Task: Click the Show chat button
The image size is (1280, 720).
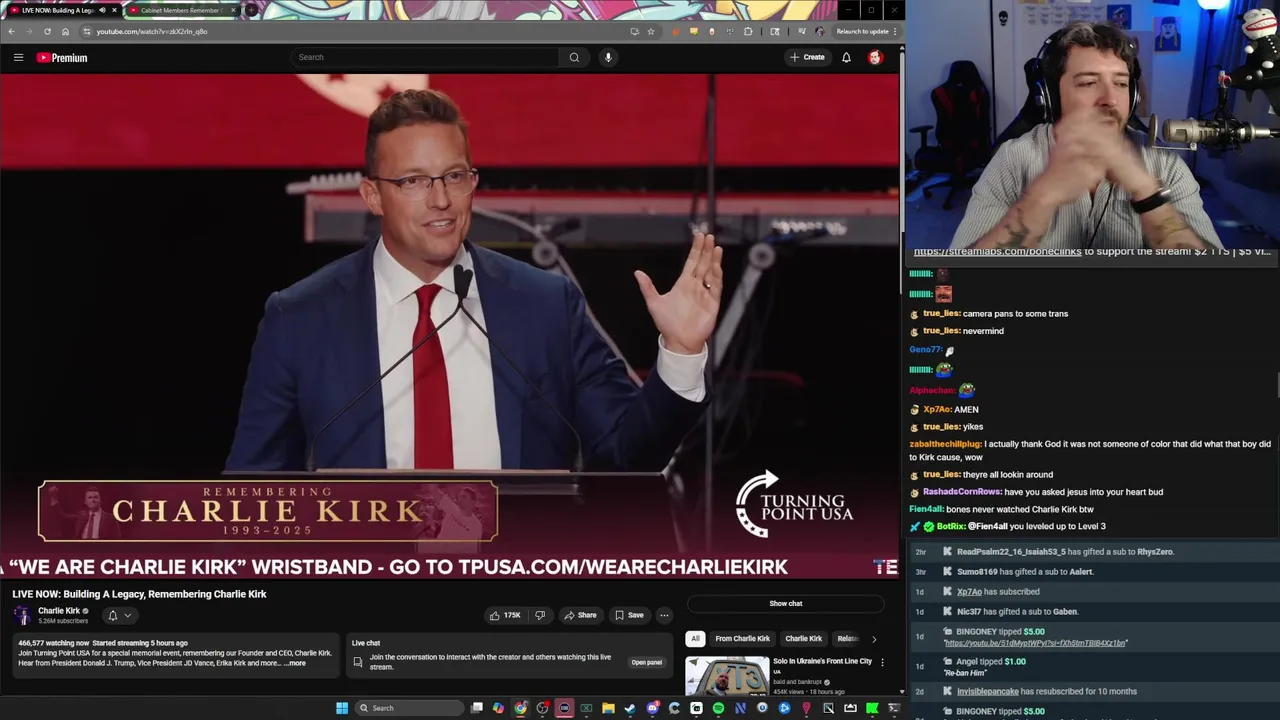Action: [x=786, y=603]
